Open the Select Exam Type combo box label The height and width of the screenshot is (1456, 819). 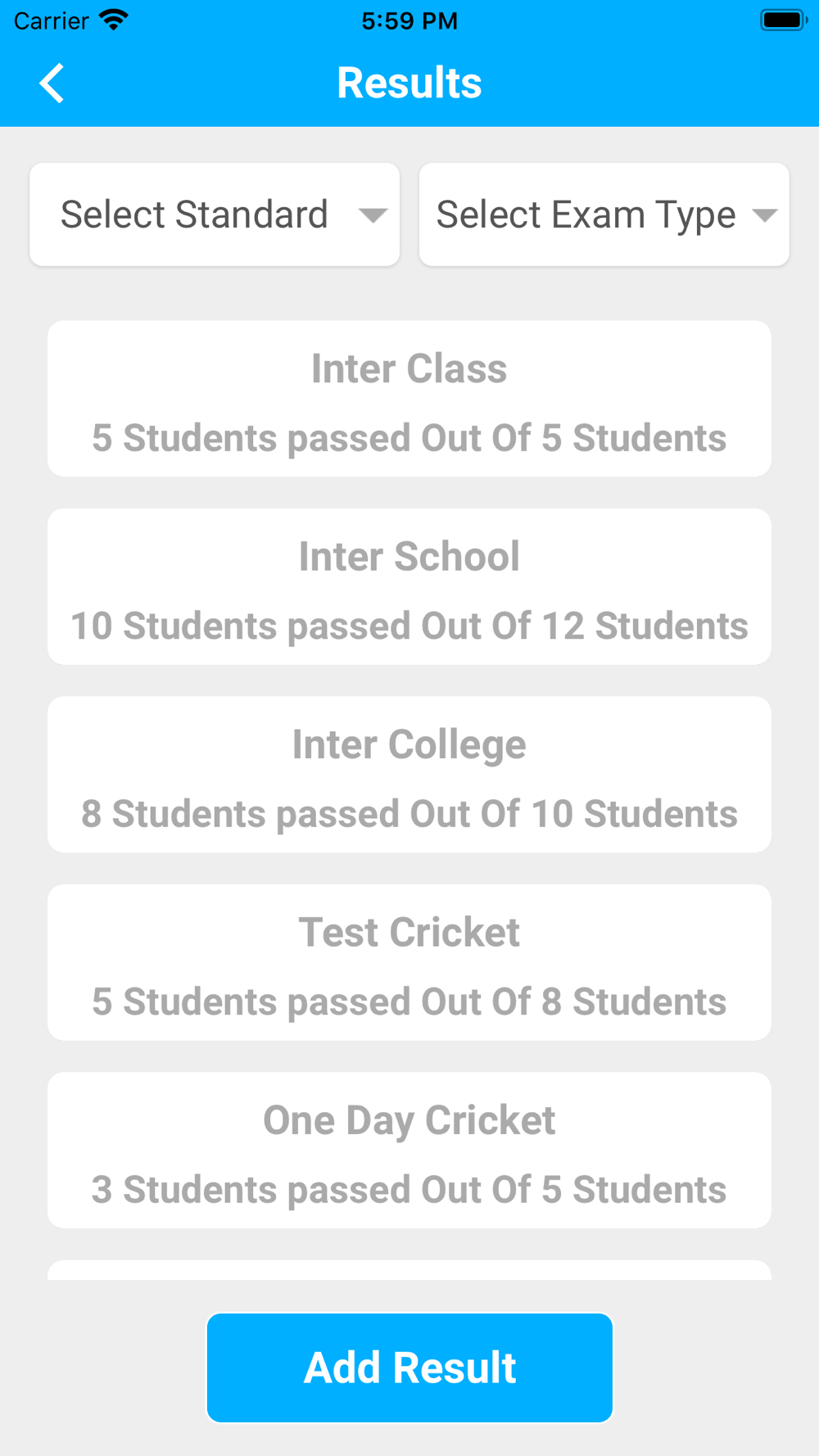(x=586, y=215)
